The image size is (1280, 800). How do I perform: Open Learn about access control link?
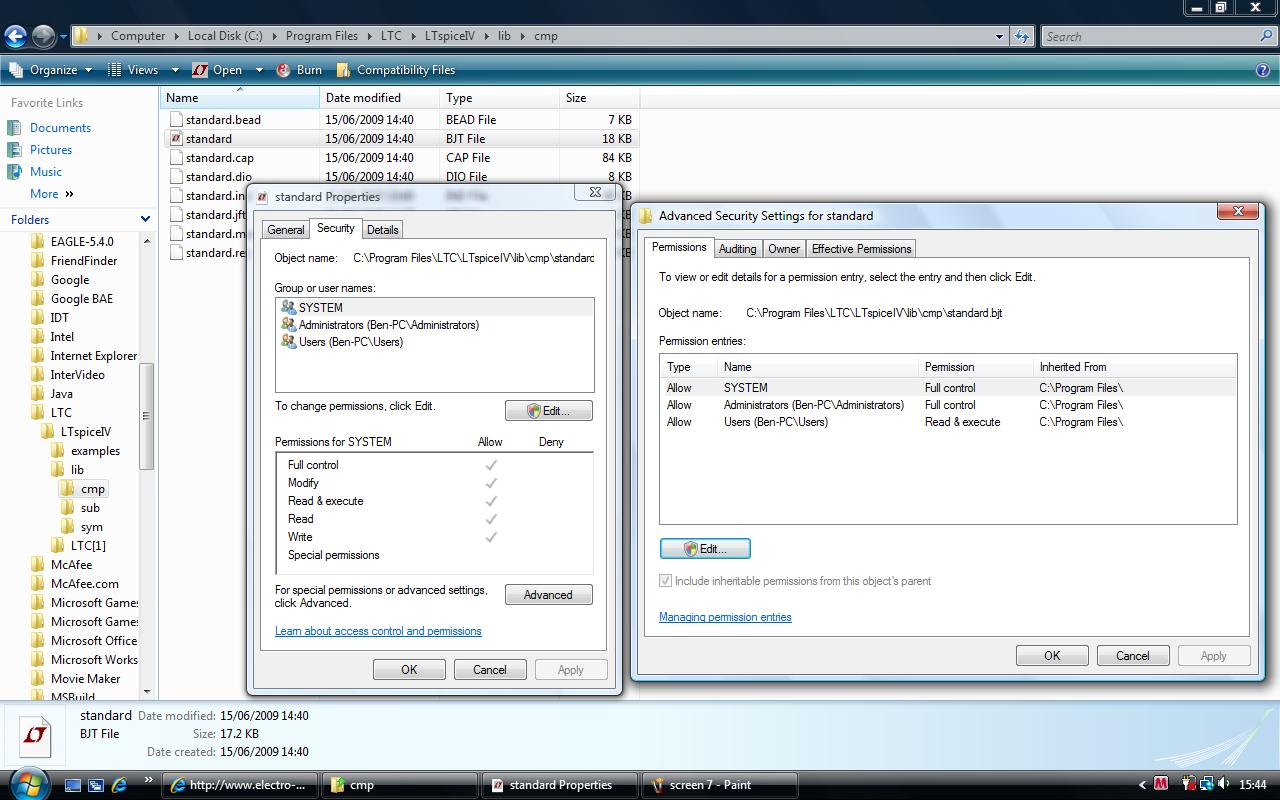coord(378,631)
